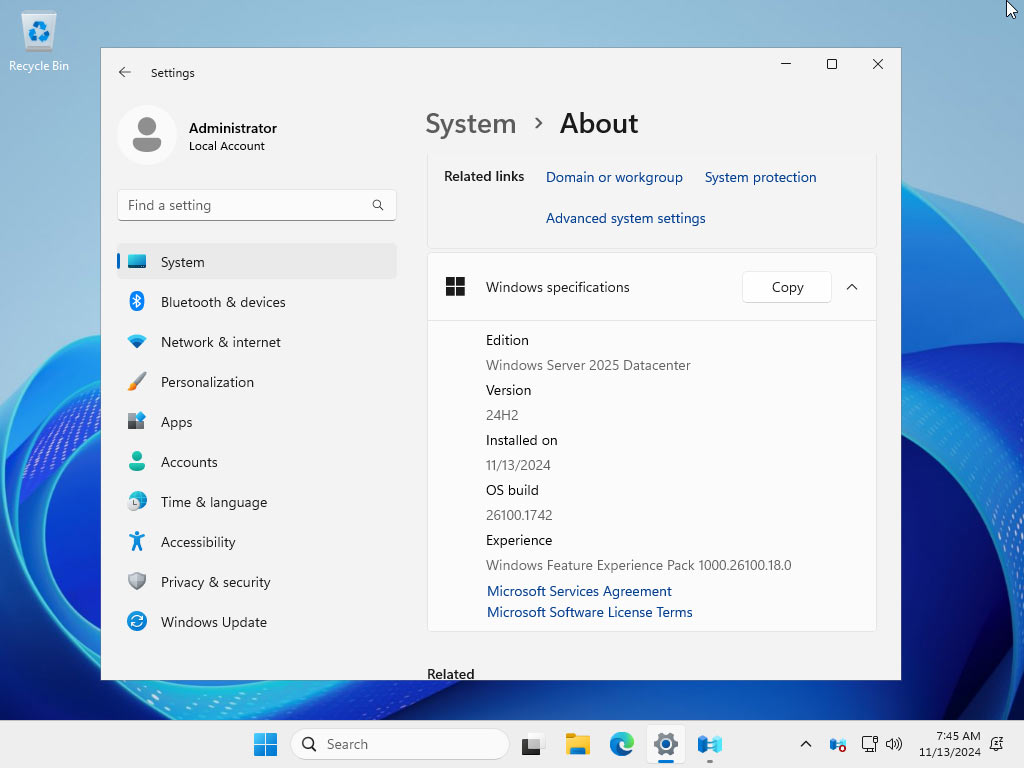Open the System protection link
This screenshot has width=1024, height=768.
coord(760,177)
